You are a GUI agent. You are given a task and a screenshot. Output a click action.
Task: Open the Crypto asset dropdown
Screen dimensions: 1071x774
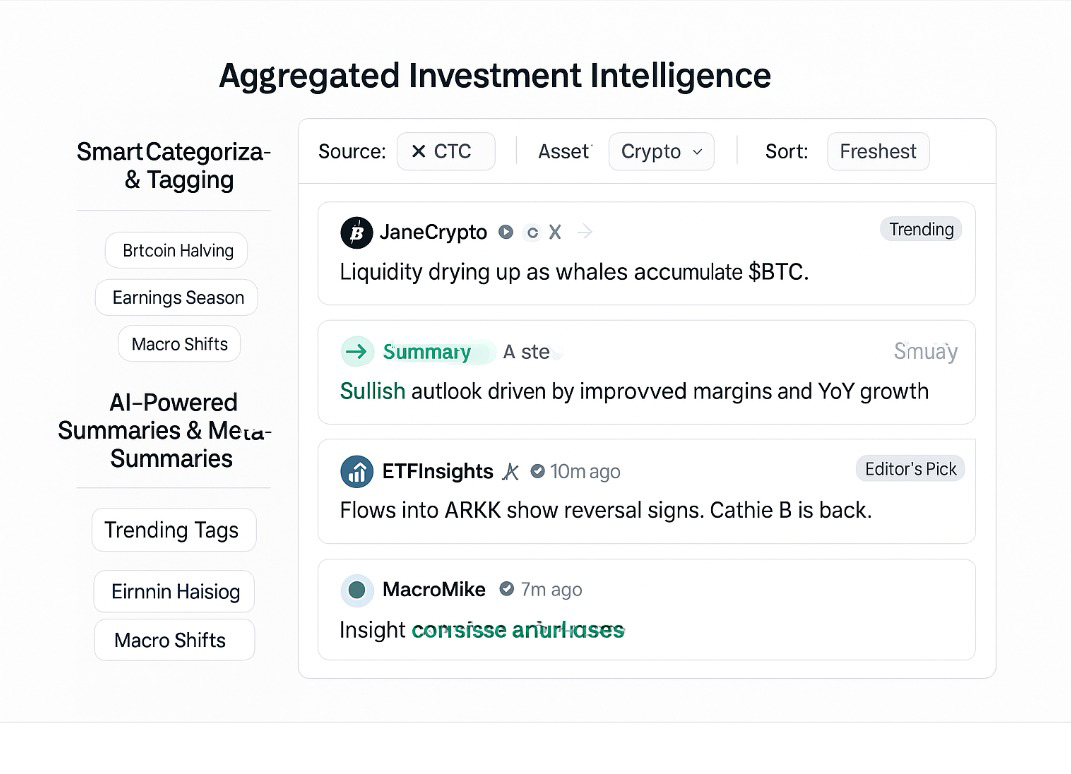click(661, 151)
